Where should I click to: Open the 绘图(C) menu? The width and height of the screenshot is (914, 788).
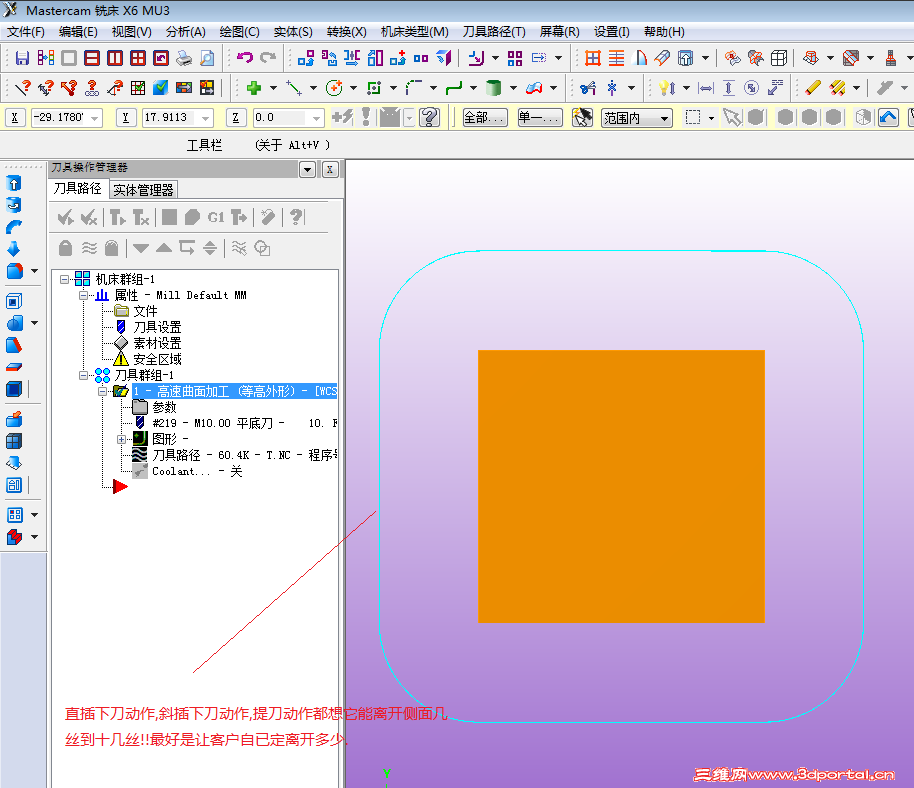240,32
